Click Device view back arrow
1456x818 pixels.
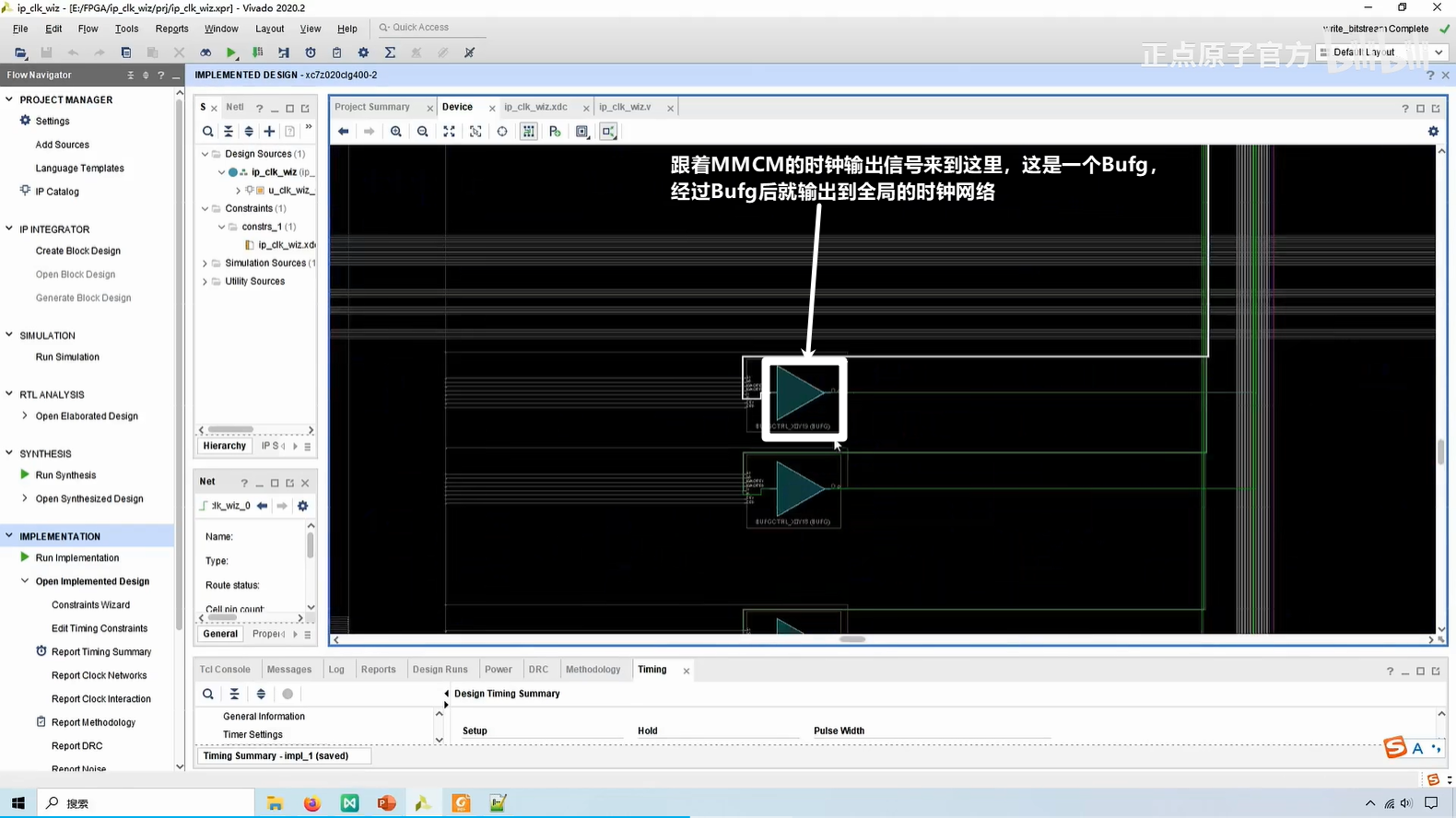coord(343,132)
